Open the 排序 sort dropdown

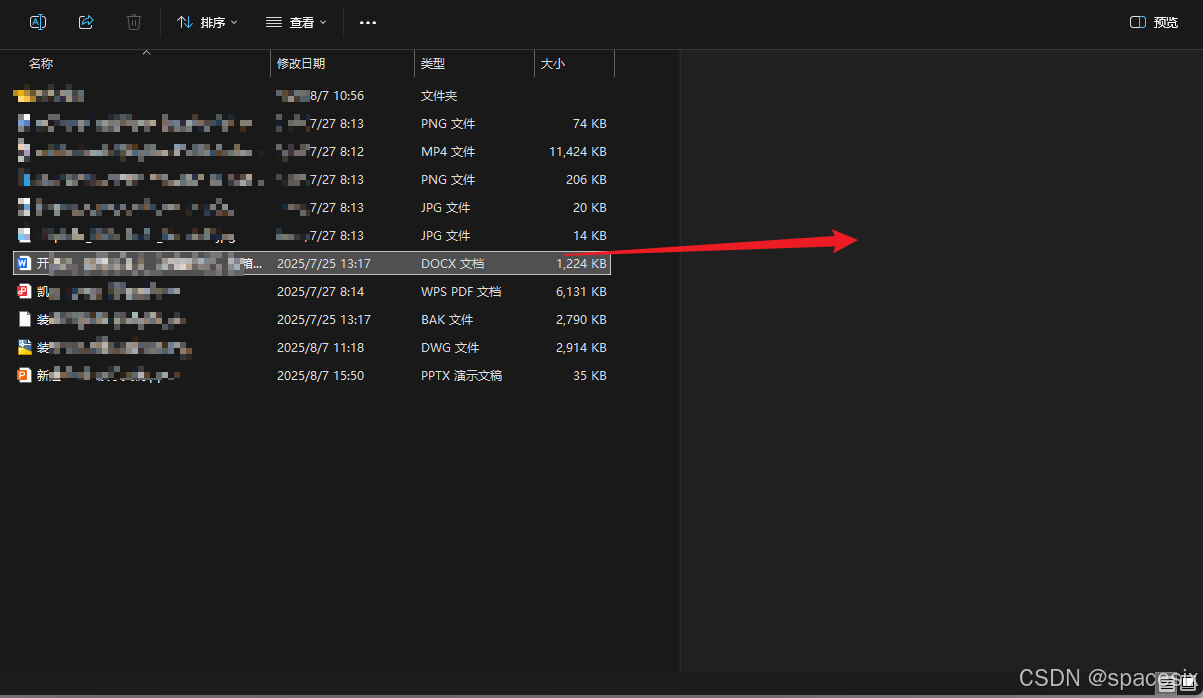click(207, 22)
